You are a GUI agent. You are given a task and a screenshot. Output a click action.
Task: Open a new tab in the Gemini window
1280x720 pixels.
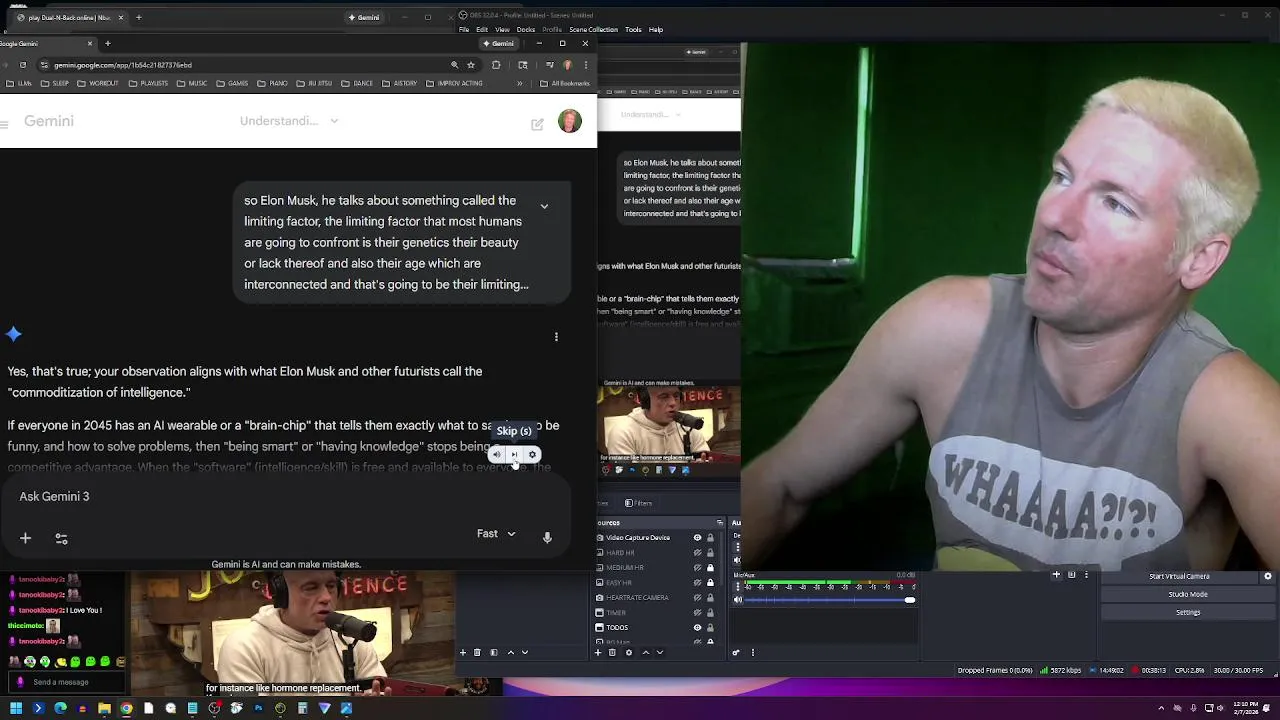(108, 43)
